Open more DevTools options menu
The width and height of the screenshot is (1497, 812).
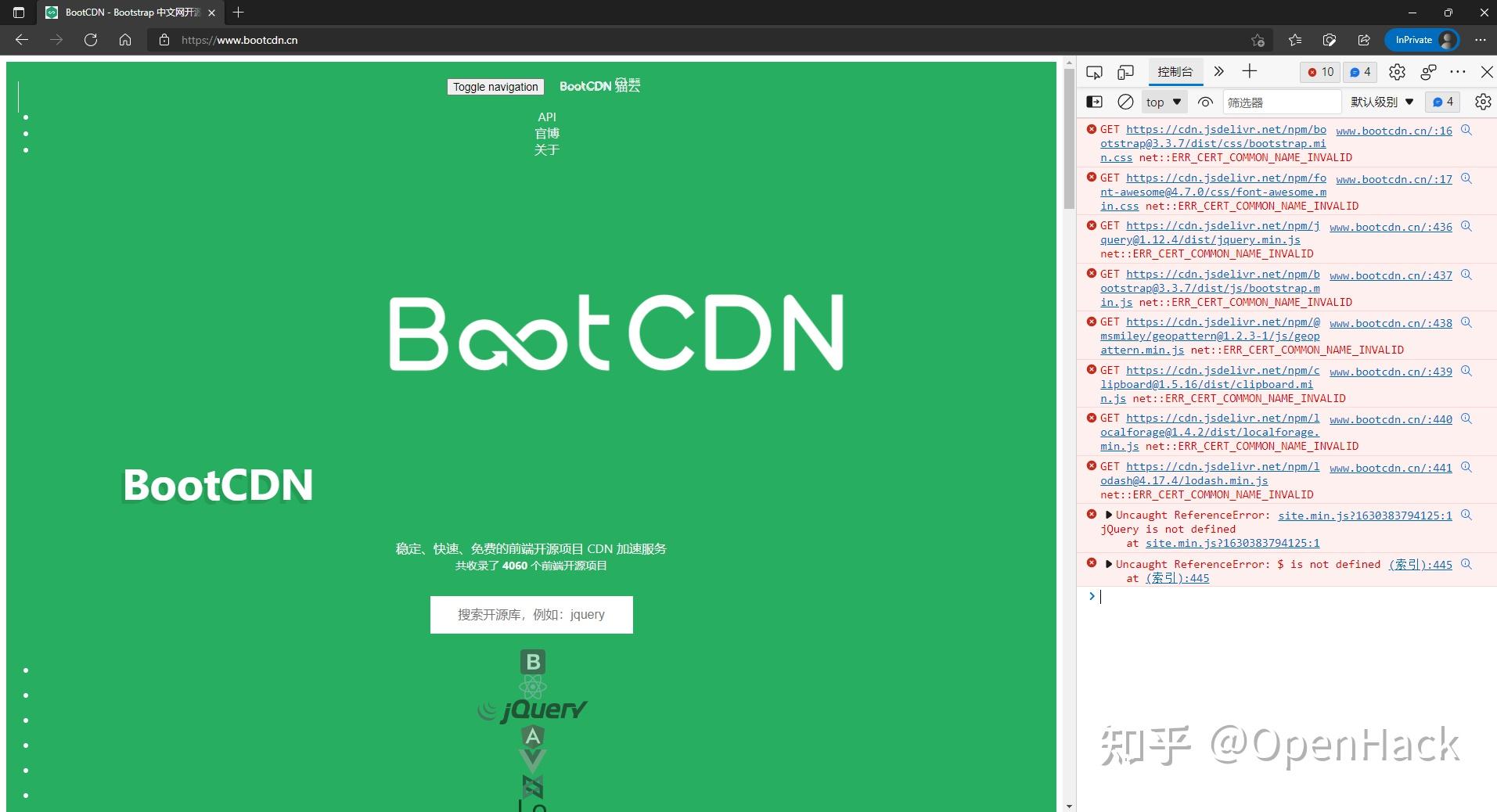1457,71
